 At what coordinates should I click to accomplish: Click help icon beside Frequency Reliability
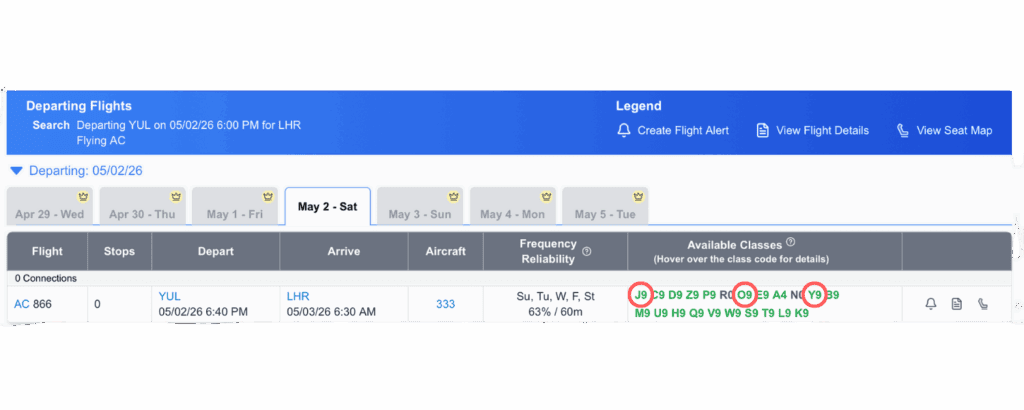click(586, 252)
